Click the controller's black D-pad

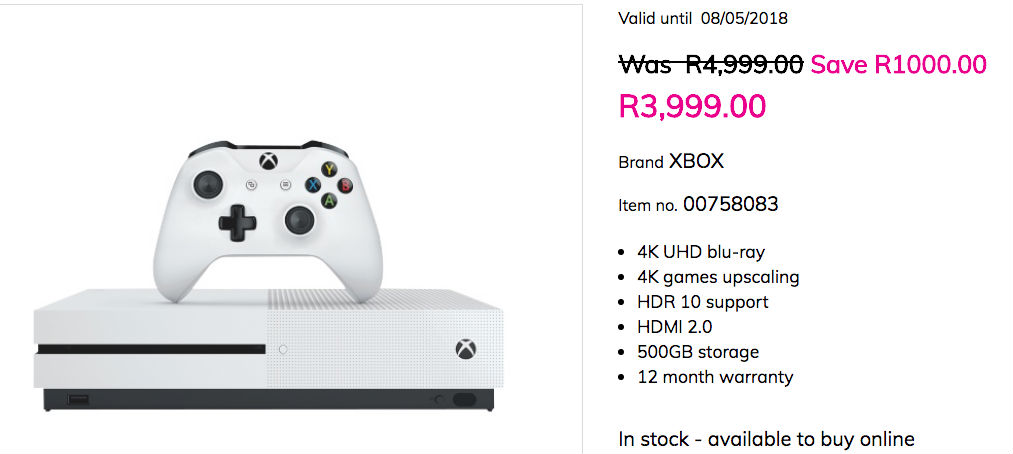point(238,221)
